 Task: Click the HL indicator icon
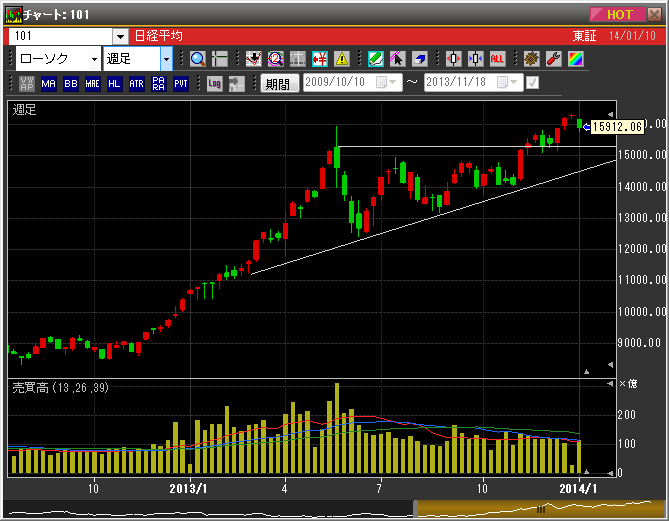[x=115, y=84]
